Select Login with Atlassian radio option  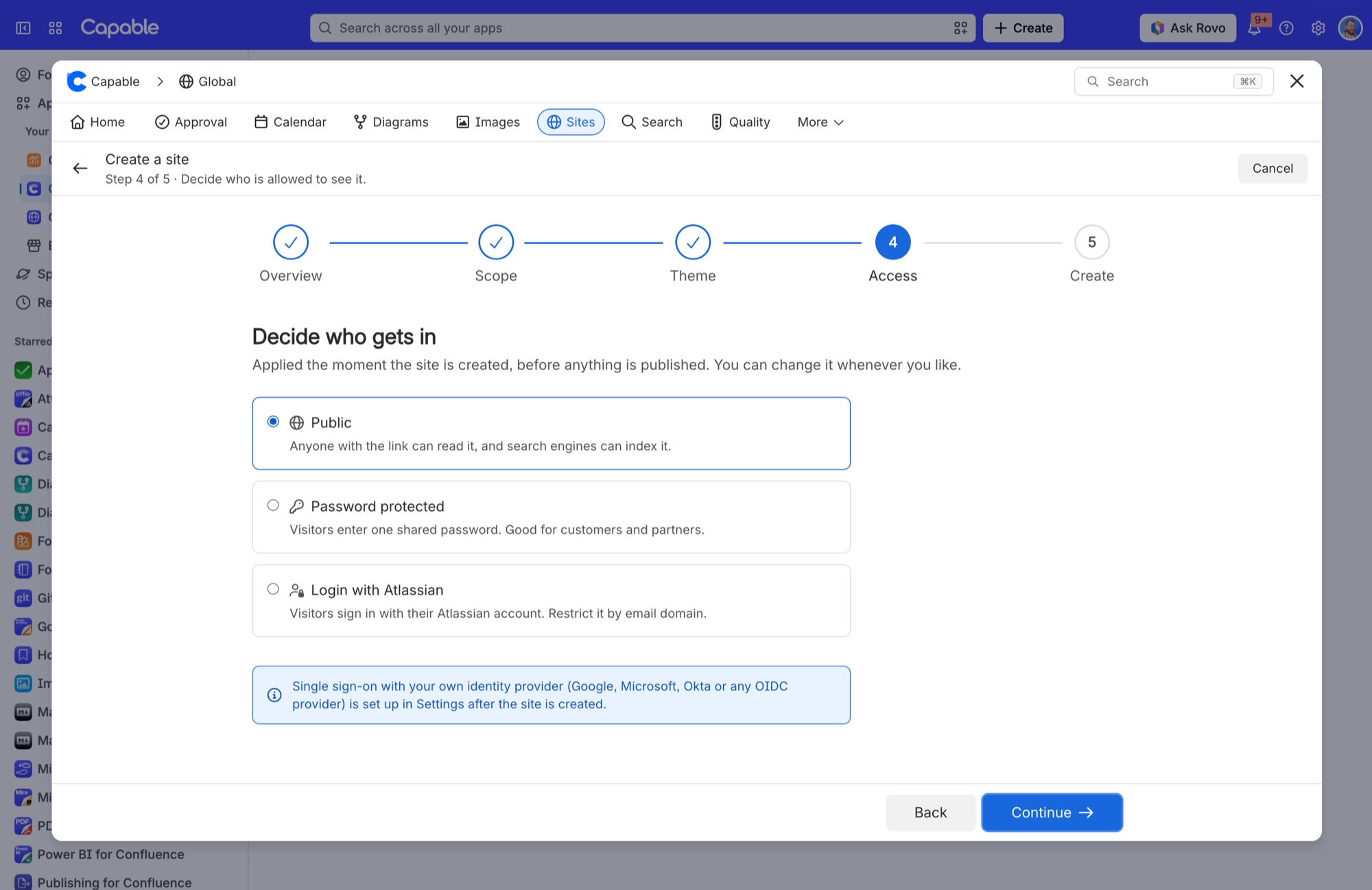pyautogui.click(x=273, y=589)
